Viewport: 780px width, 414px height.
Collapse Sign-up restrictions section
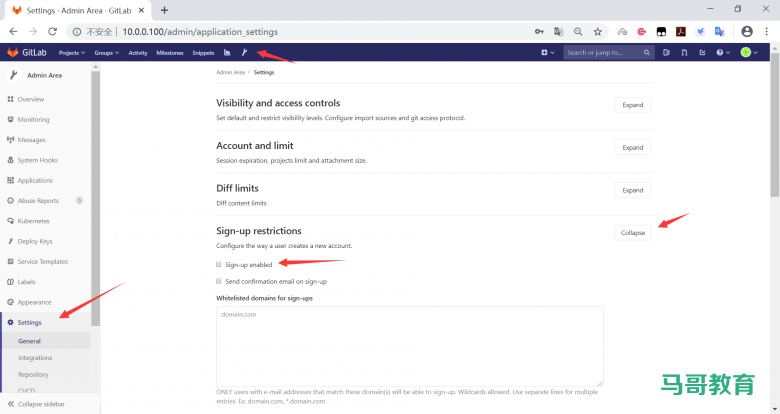[x=632, y=233]
